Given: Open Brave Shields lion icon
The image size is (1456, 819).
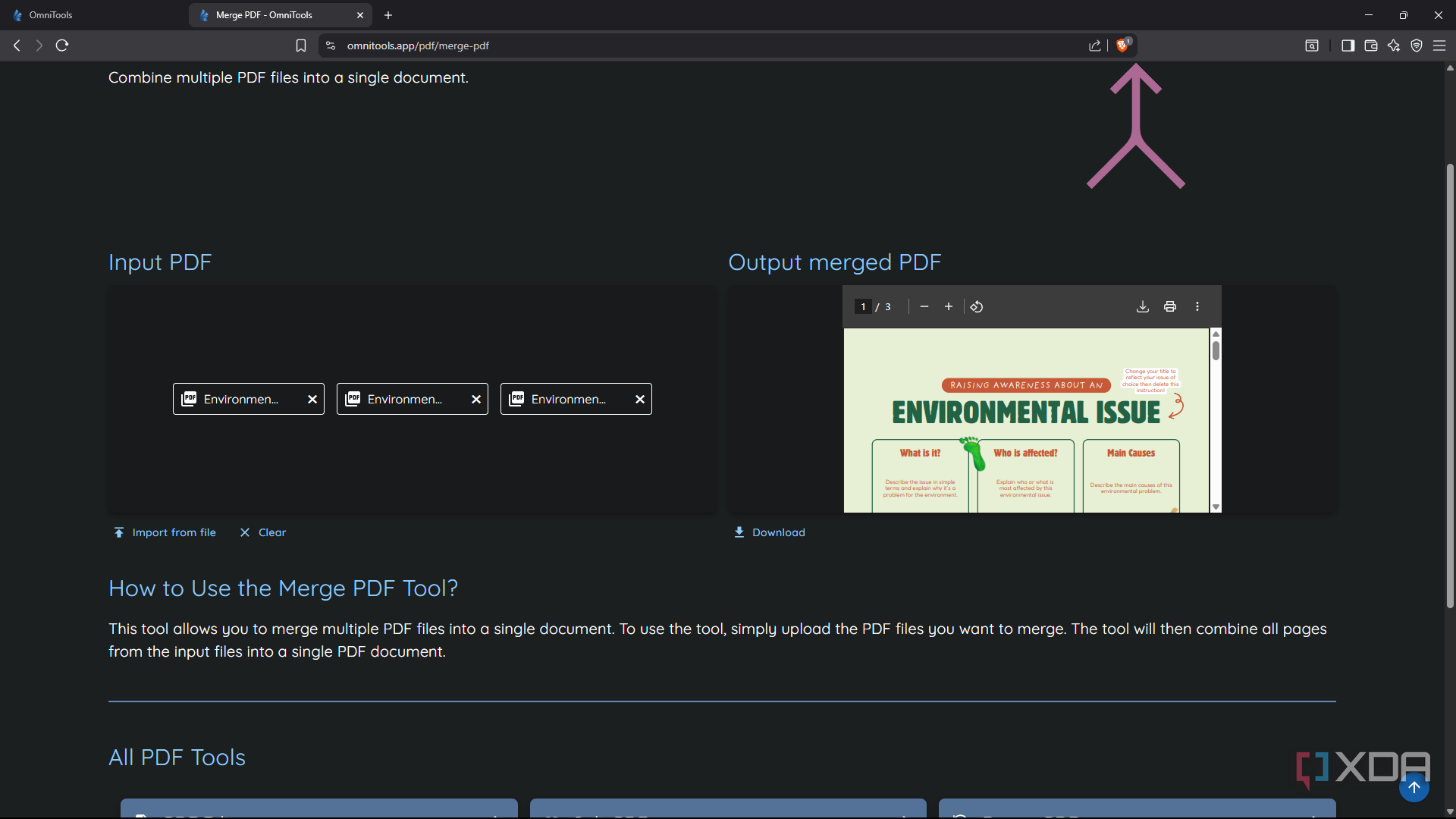Looking at the screenshot, I should (1123, 45).
